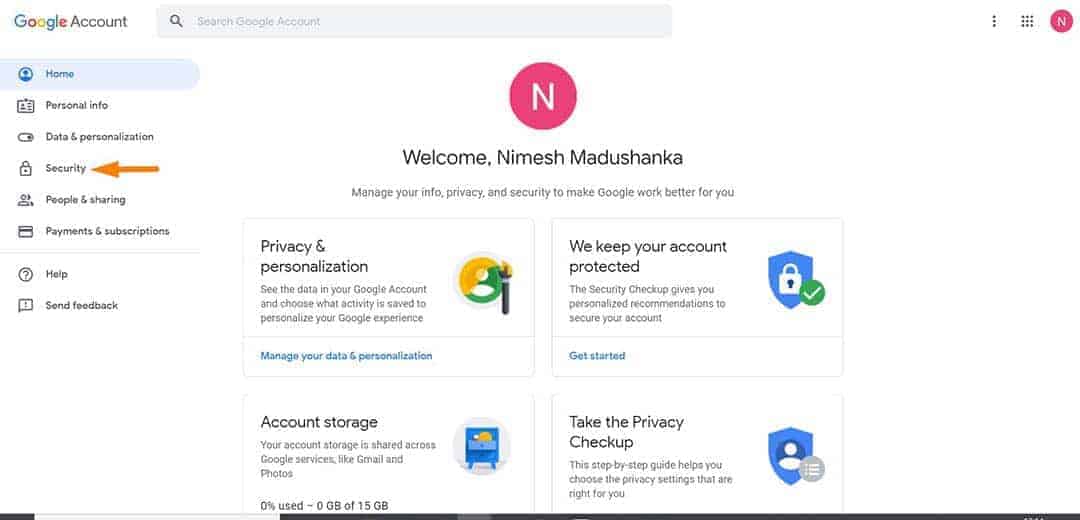Click Manage your data & personalization link
This screenshot has height=520, width=1080.
[x=346, y=356]
